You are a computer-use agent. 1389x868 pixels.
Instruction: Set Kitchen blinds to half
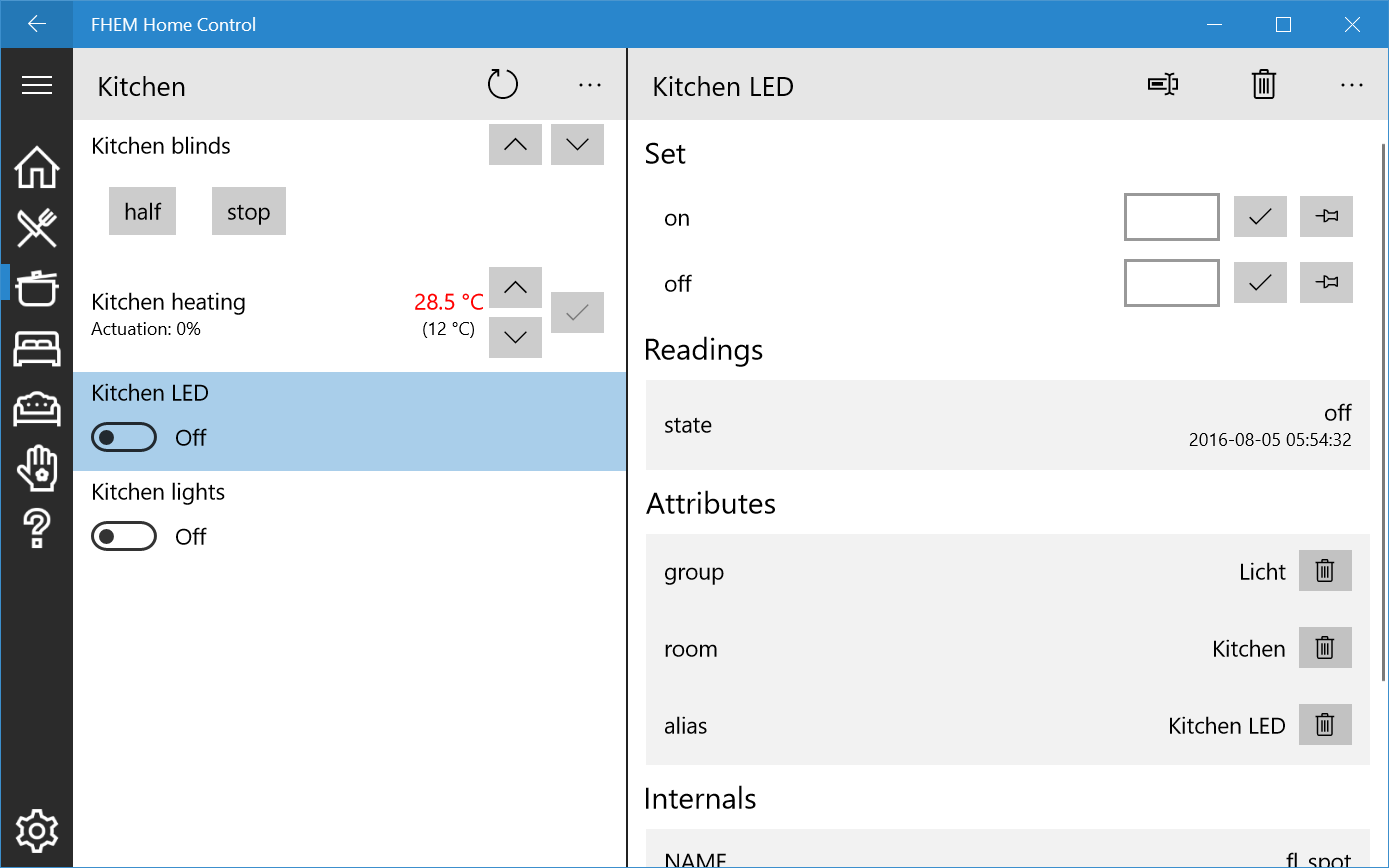coord(142,211)
